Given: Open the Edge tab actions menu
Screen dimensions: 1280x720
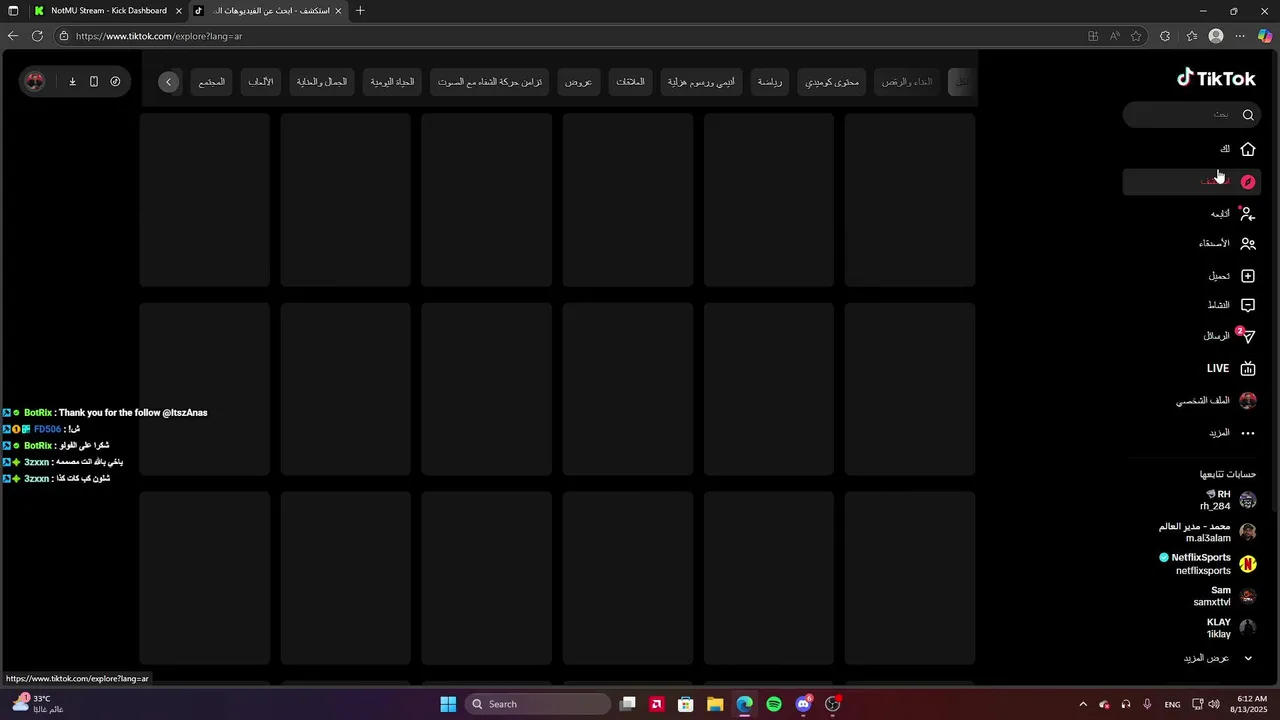Looking at the screenshot, I should click(x=13, y=11).
